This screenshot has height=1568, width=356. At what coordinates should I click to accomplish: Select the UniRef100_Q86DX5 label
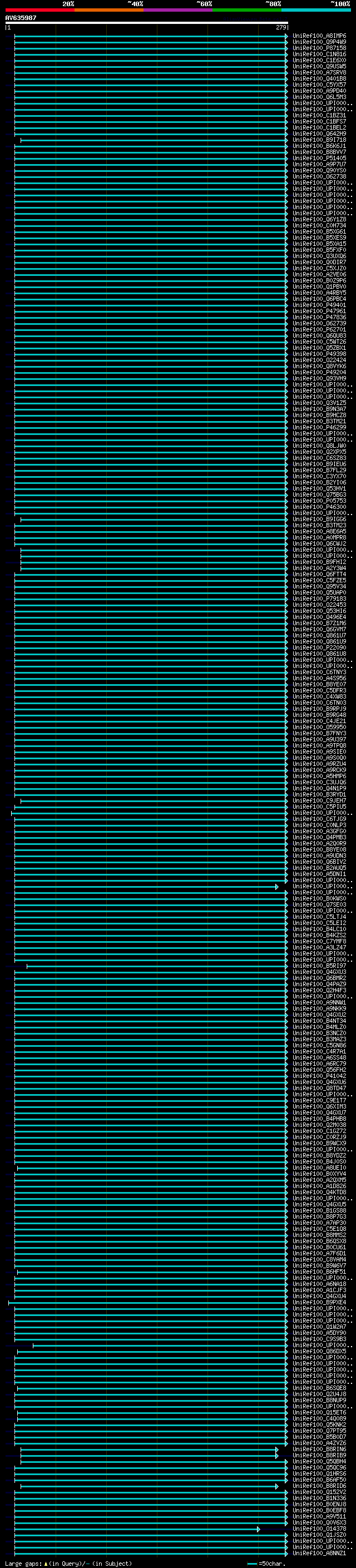click(319, 1351)
